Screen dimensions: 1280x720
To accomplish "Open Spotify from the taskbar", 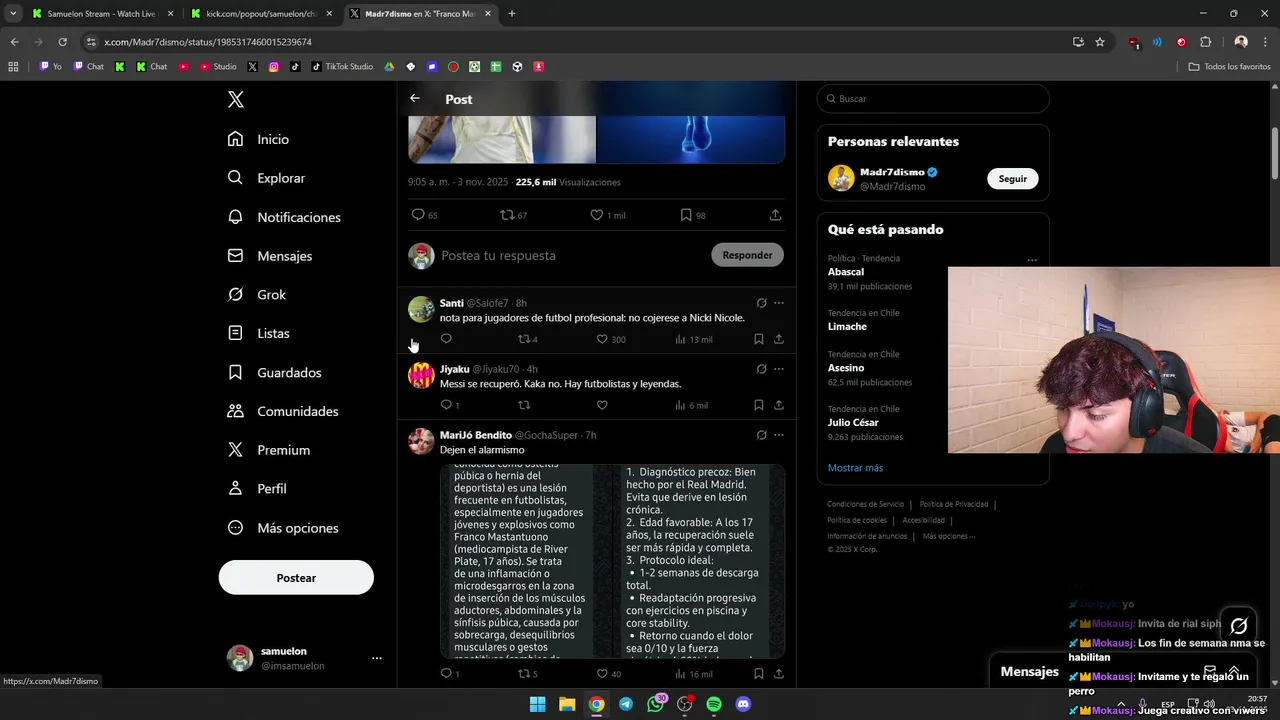I will click(x=714, y=704).
